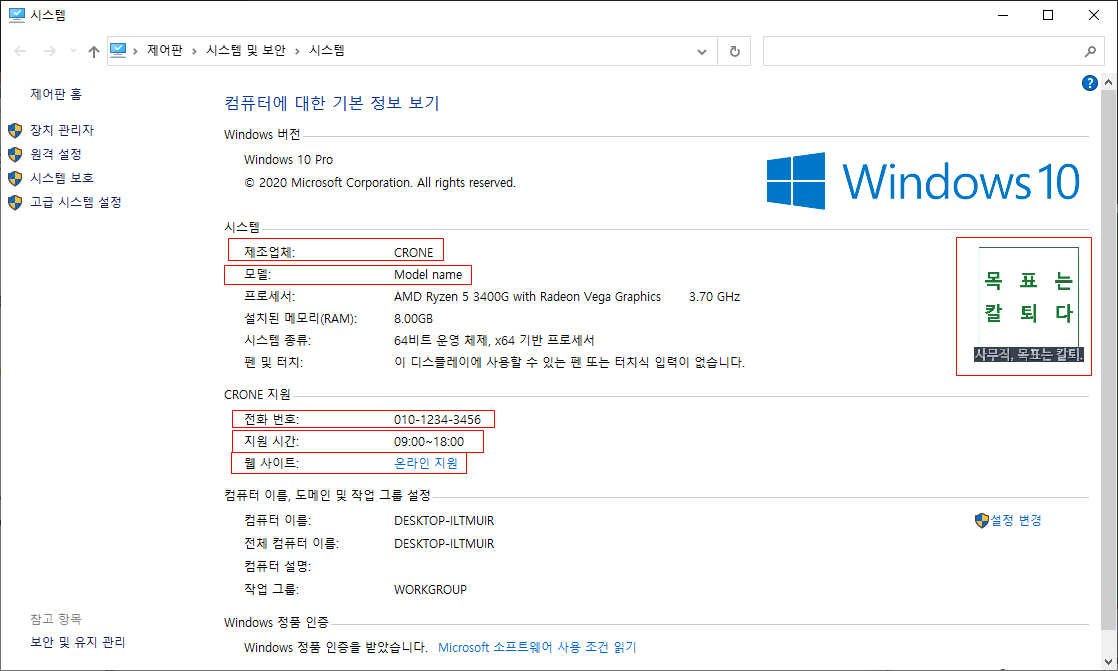Select 시스템 breadcrumb in address bar

(x=327, y=51)
